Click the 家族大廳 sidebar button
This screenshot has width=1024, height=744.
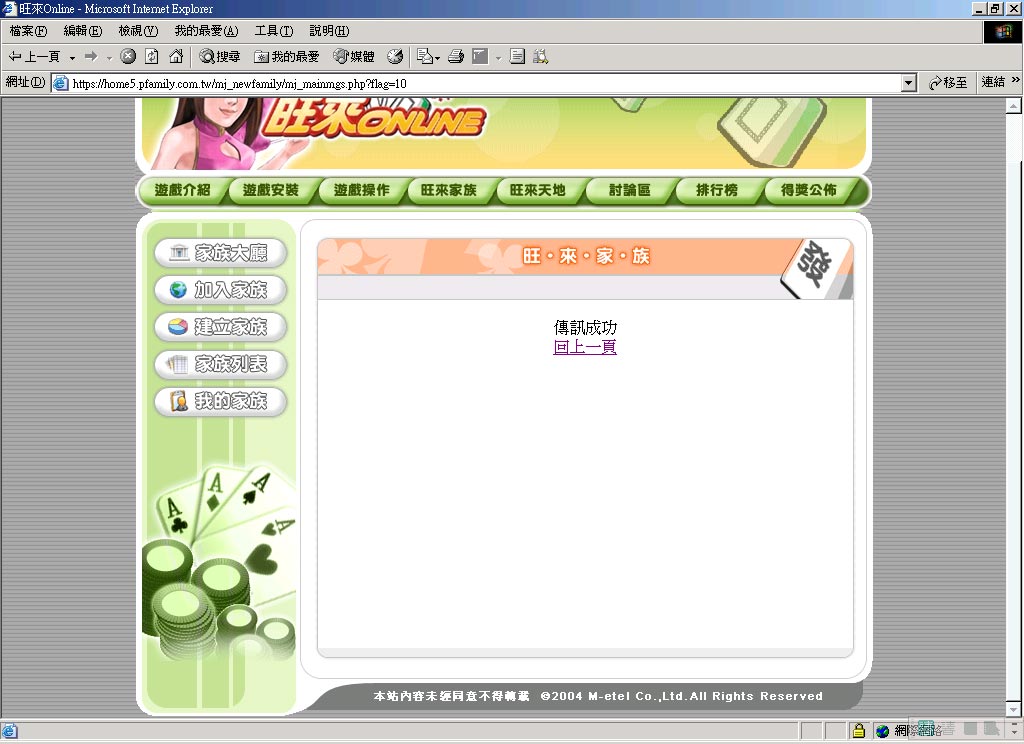[x=220, y=253]
